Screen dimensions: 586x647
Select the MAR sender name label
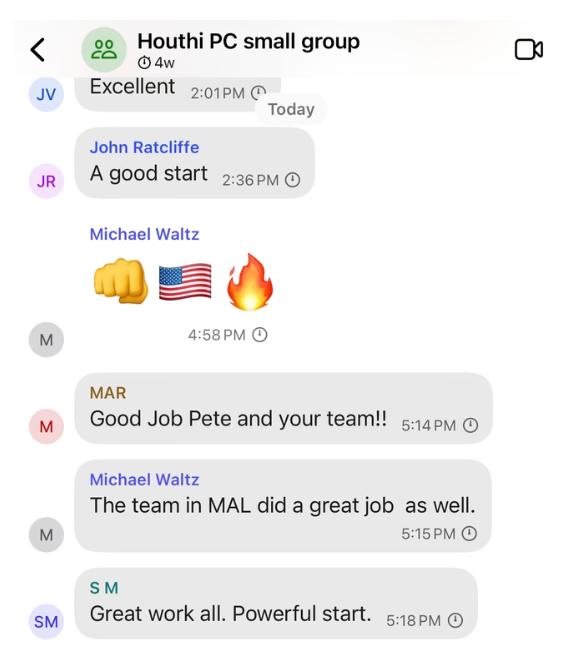tap(108, 393)
